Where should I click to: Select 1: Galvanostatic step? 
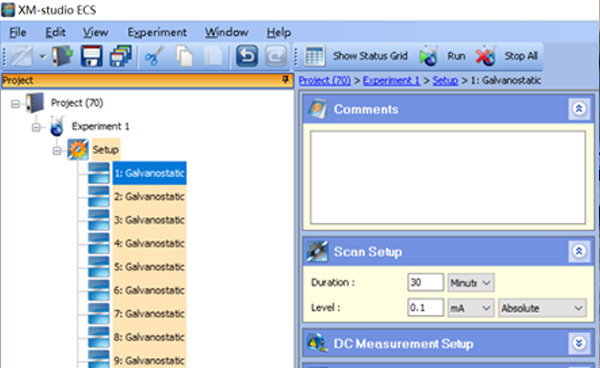tap(149, 173)
